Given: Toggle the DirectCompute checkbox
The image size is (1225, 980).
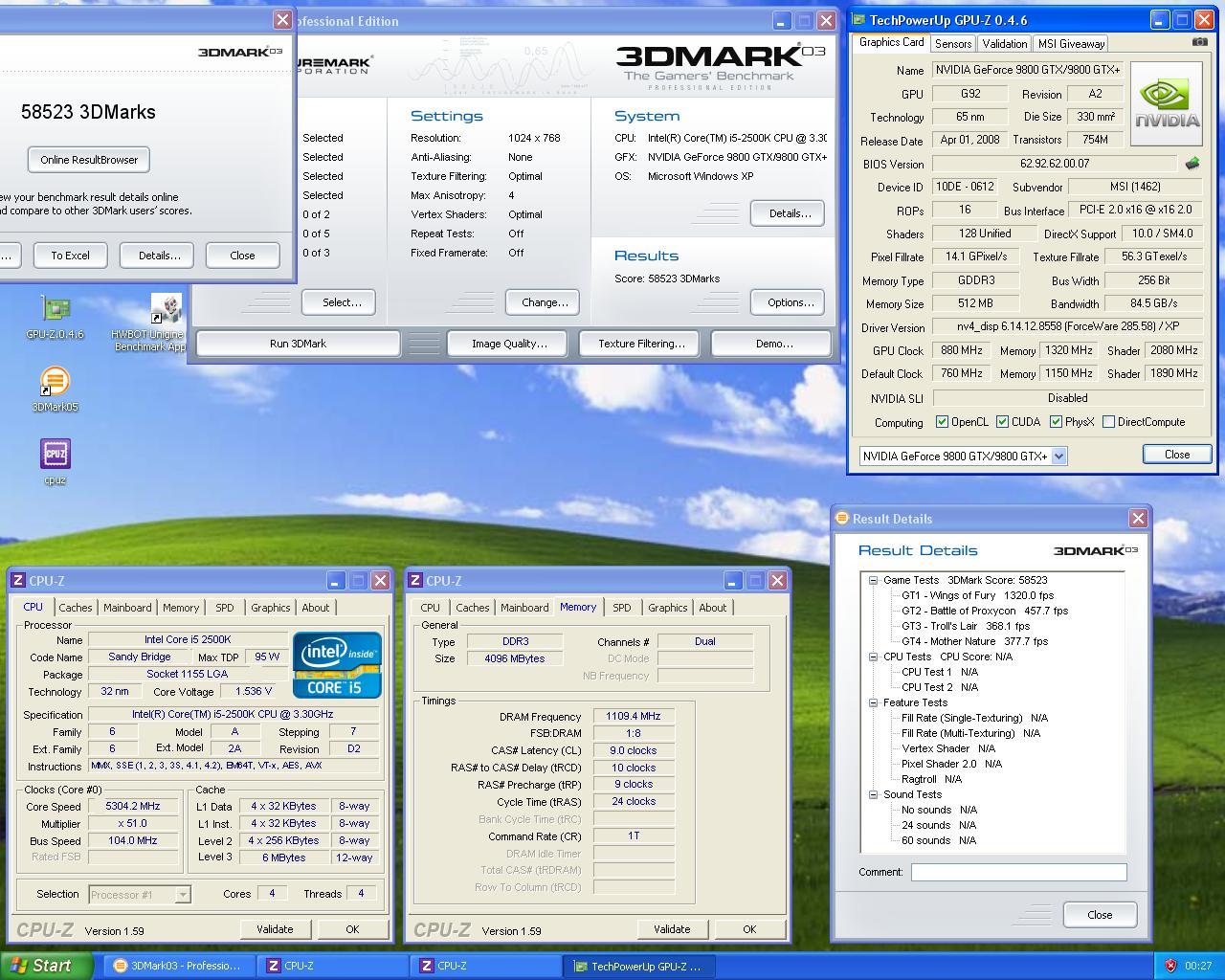Looking at the screenshot, I should (x=1108, y=422).
